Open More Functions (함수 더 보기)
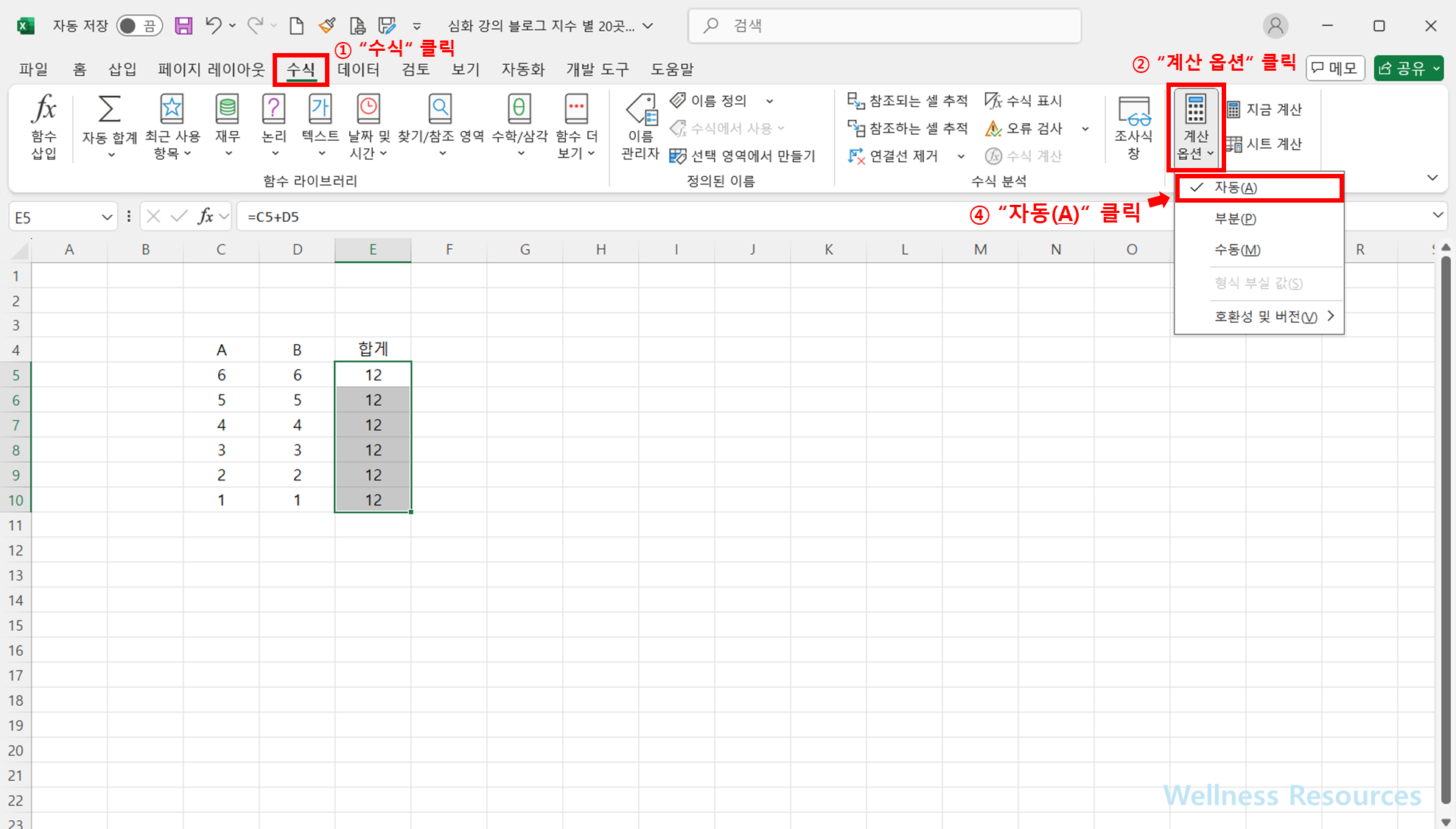Viewport: 1456px width, 829px height. click(576, 127)
